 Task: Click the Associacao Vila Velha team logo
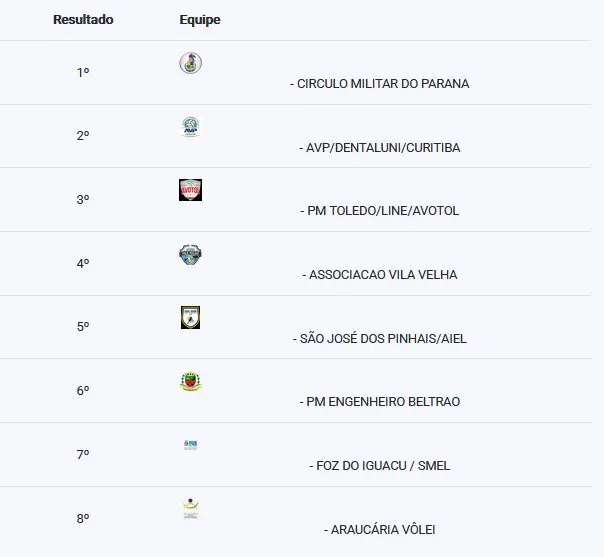[190, 254]
